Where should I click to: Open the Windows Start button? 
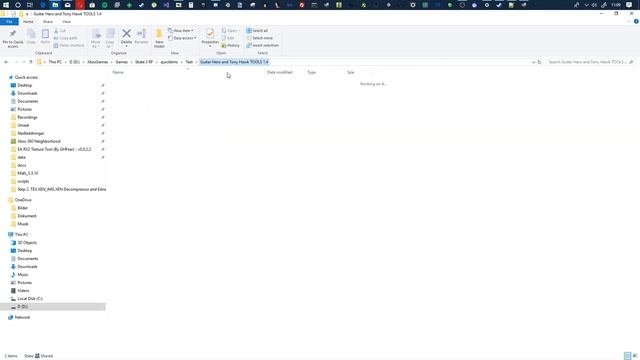point(6,5)
